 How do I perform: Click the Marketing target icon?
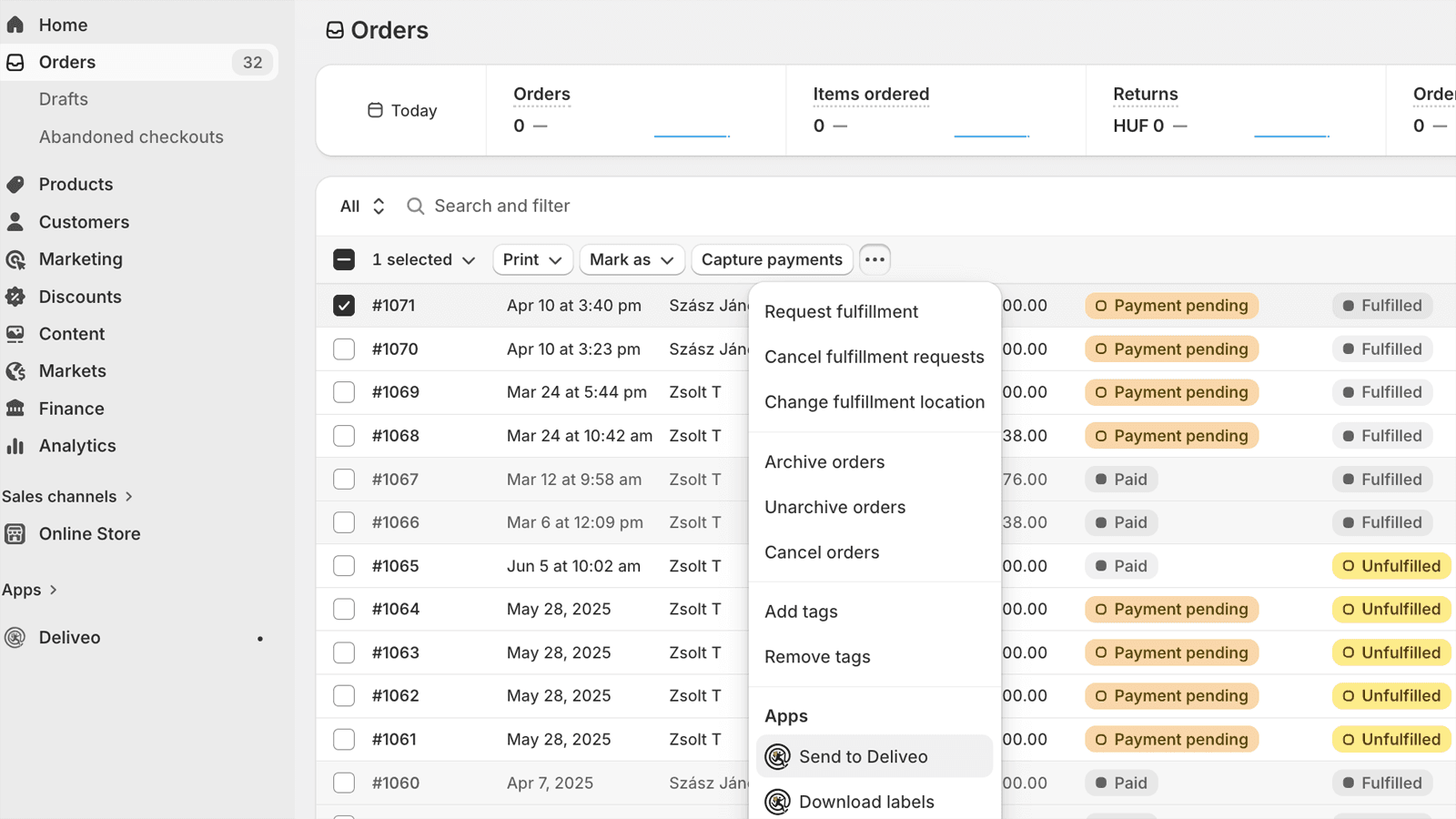(15, 259)
